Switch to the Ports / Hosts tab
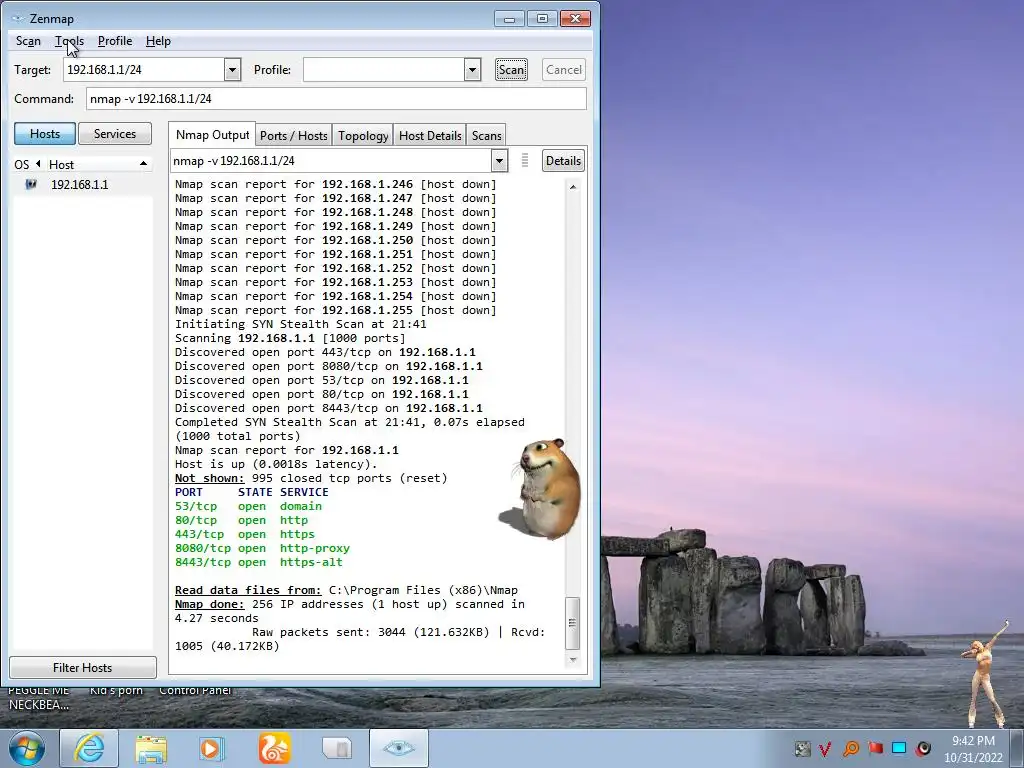1024x768 pixels. point(293,136)
